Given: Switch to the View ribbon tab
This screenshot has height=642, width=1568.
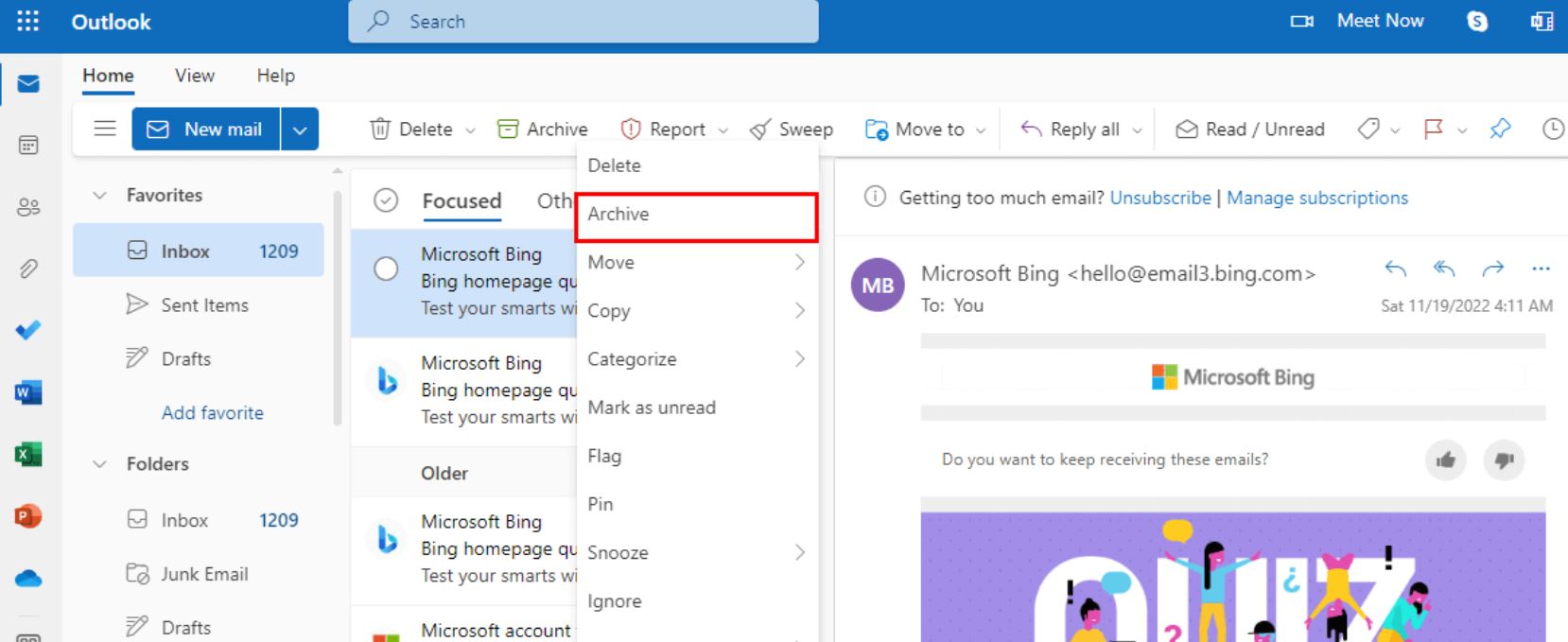Looking at the screenshot, I should pos(195,76).
